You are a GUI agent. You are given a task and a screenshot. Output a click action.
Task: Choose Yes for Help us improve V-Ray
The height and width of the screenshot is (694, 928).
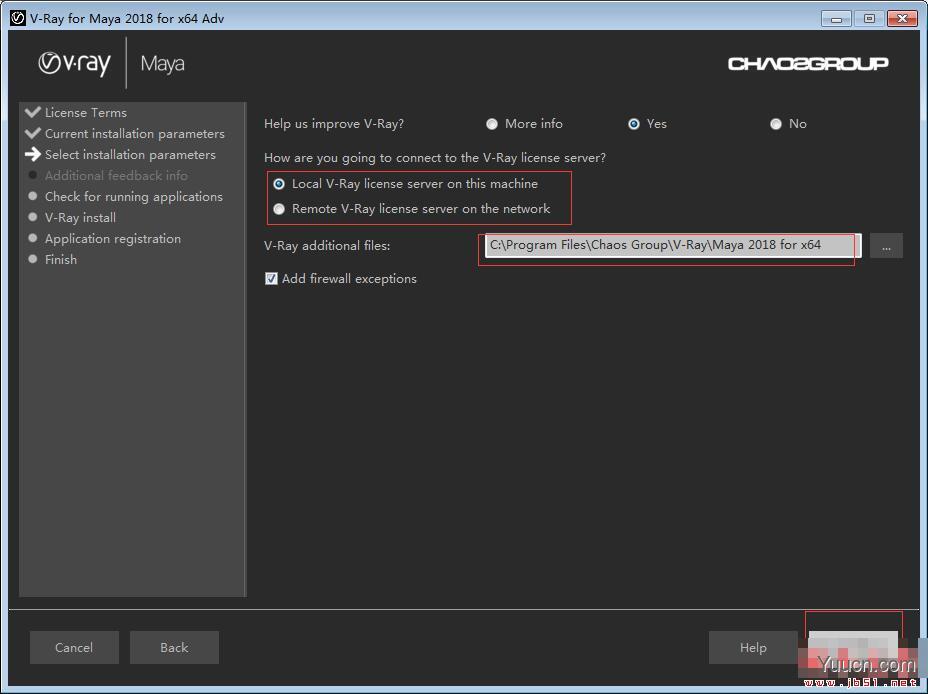click(x=634, y=124)
